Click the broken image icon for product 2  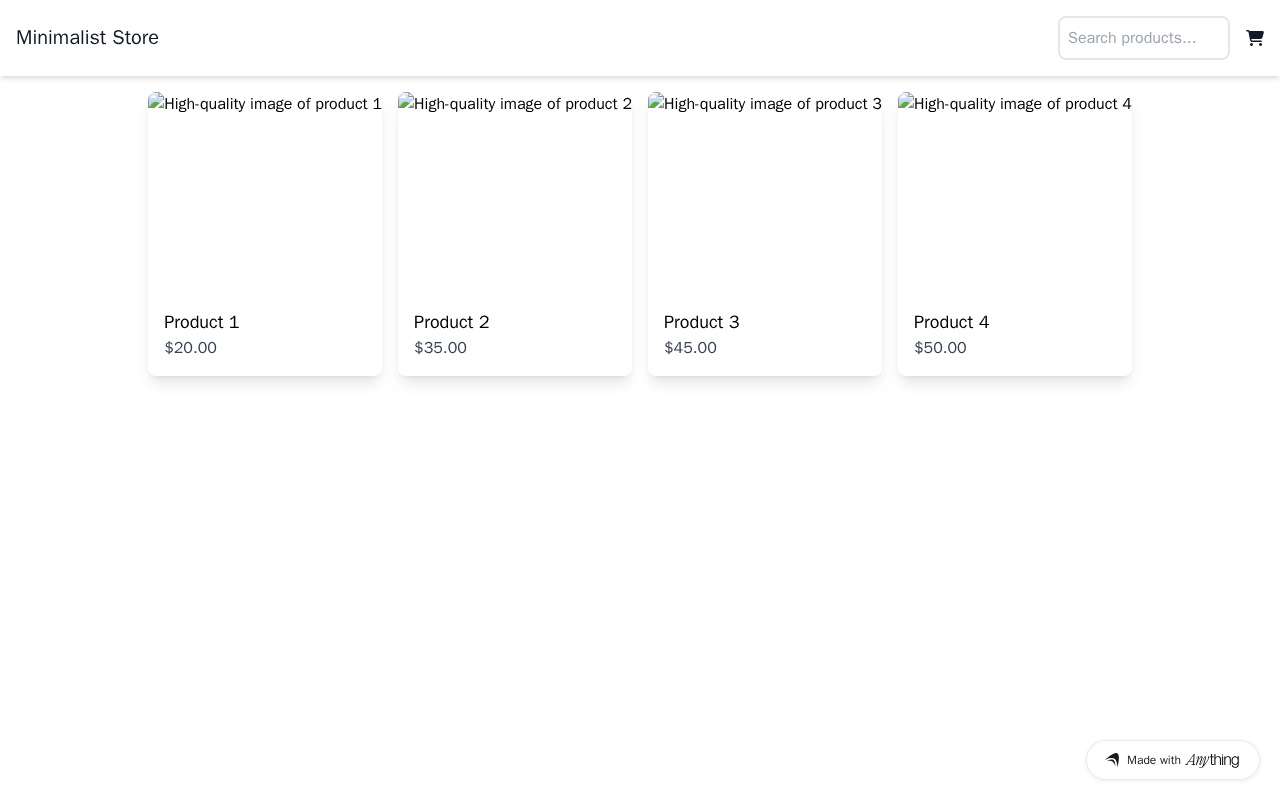tap(405, 104)
